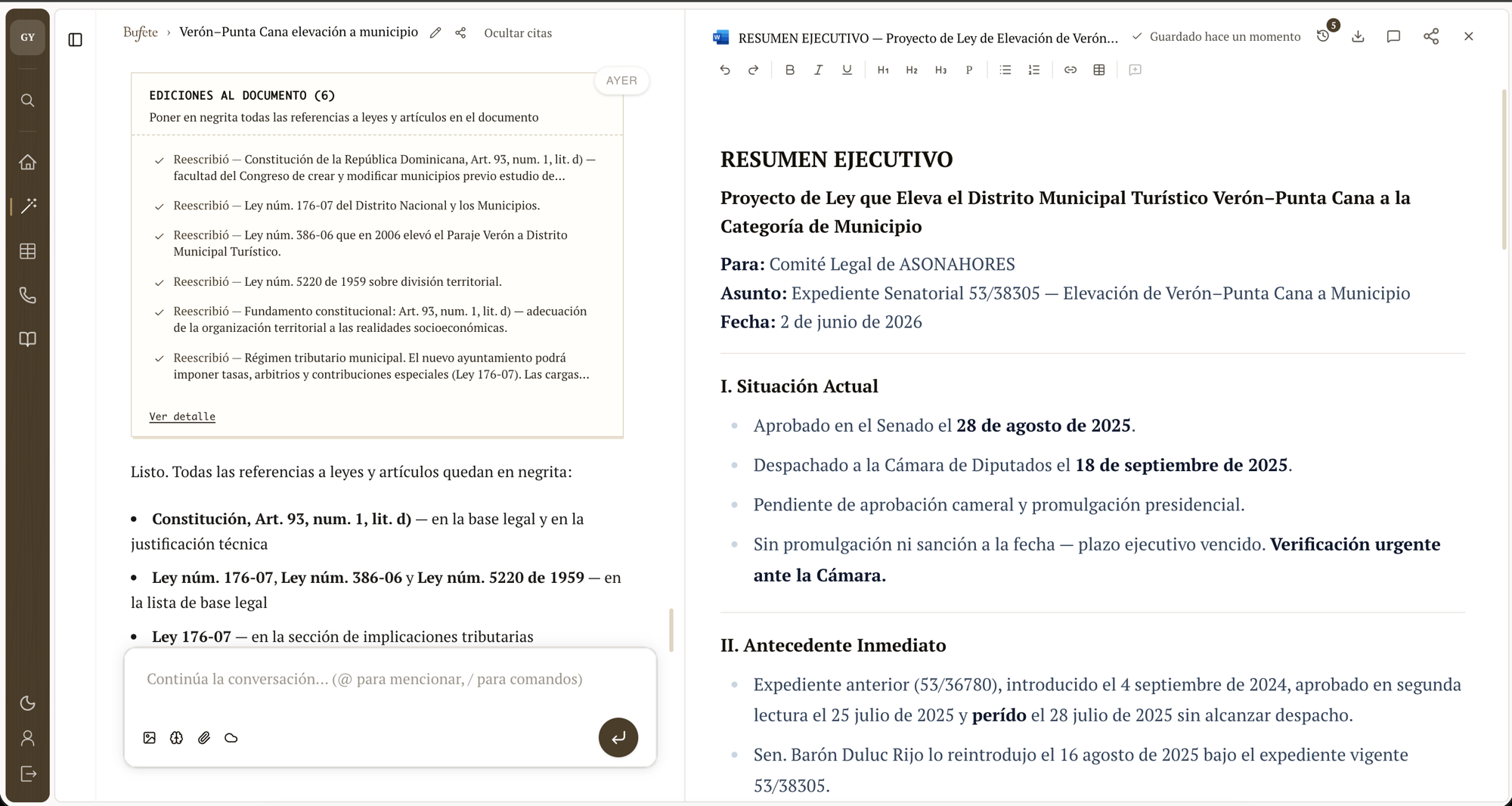Go to Home in sidebar

(x=27, y=162)
